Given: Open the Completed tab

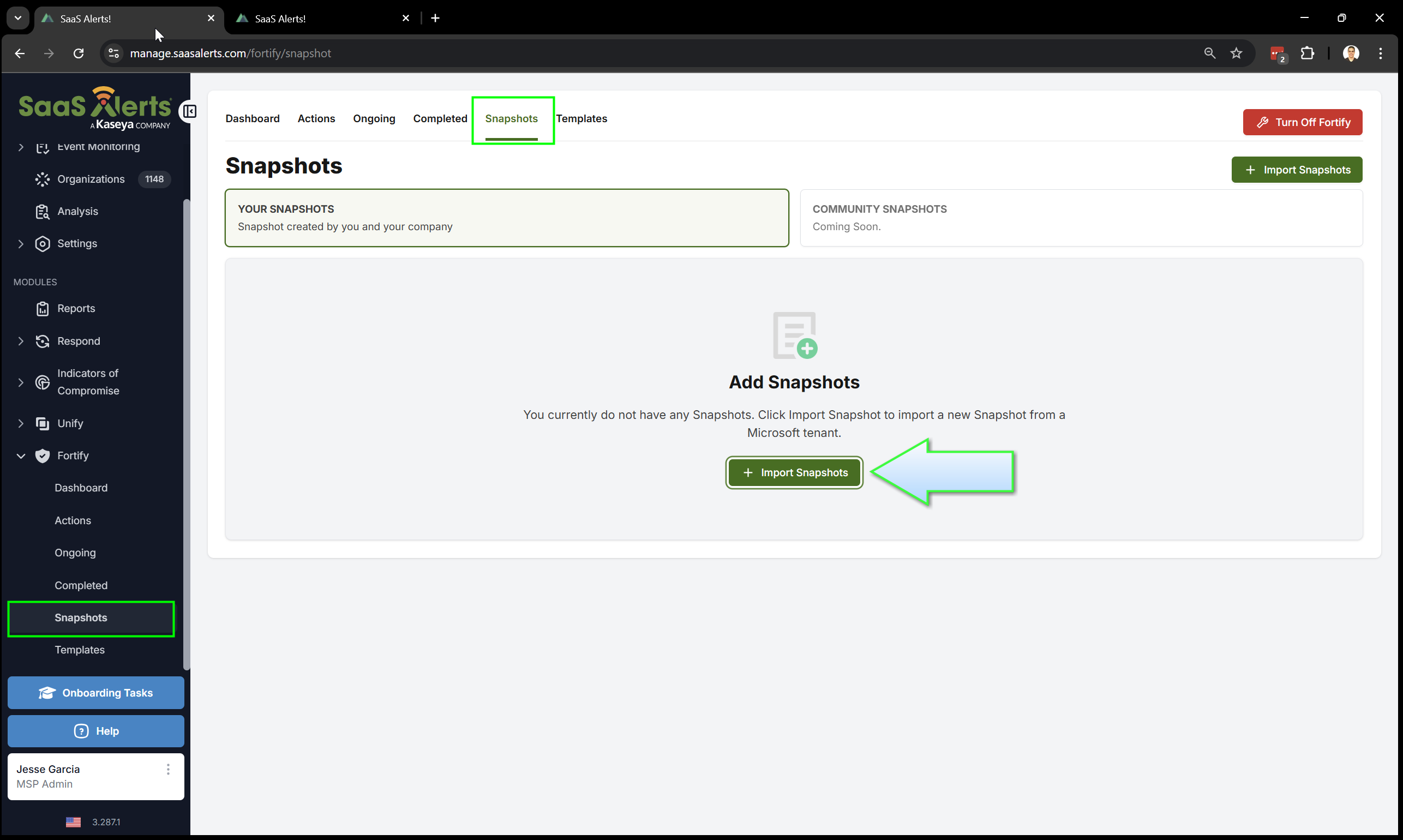Looking at the screenshot, I should coord(440,119).
